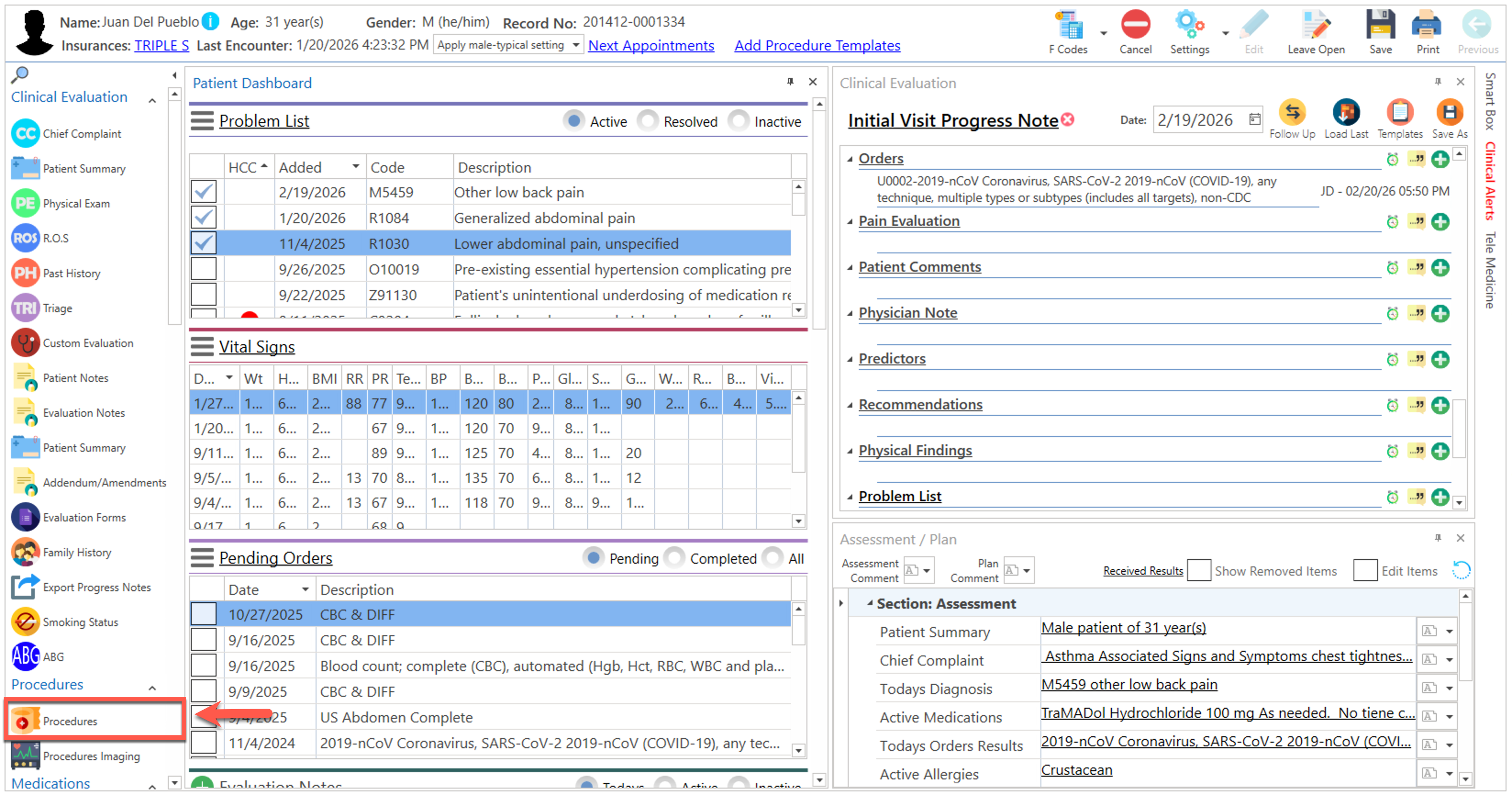Image resolution: width=1512 pixels, height=795 pixels.
Task: Select the Resolved radio button
Action: click(648, 121)
